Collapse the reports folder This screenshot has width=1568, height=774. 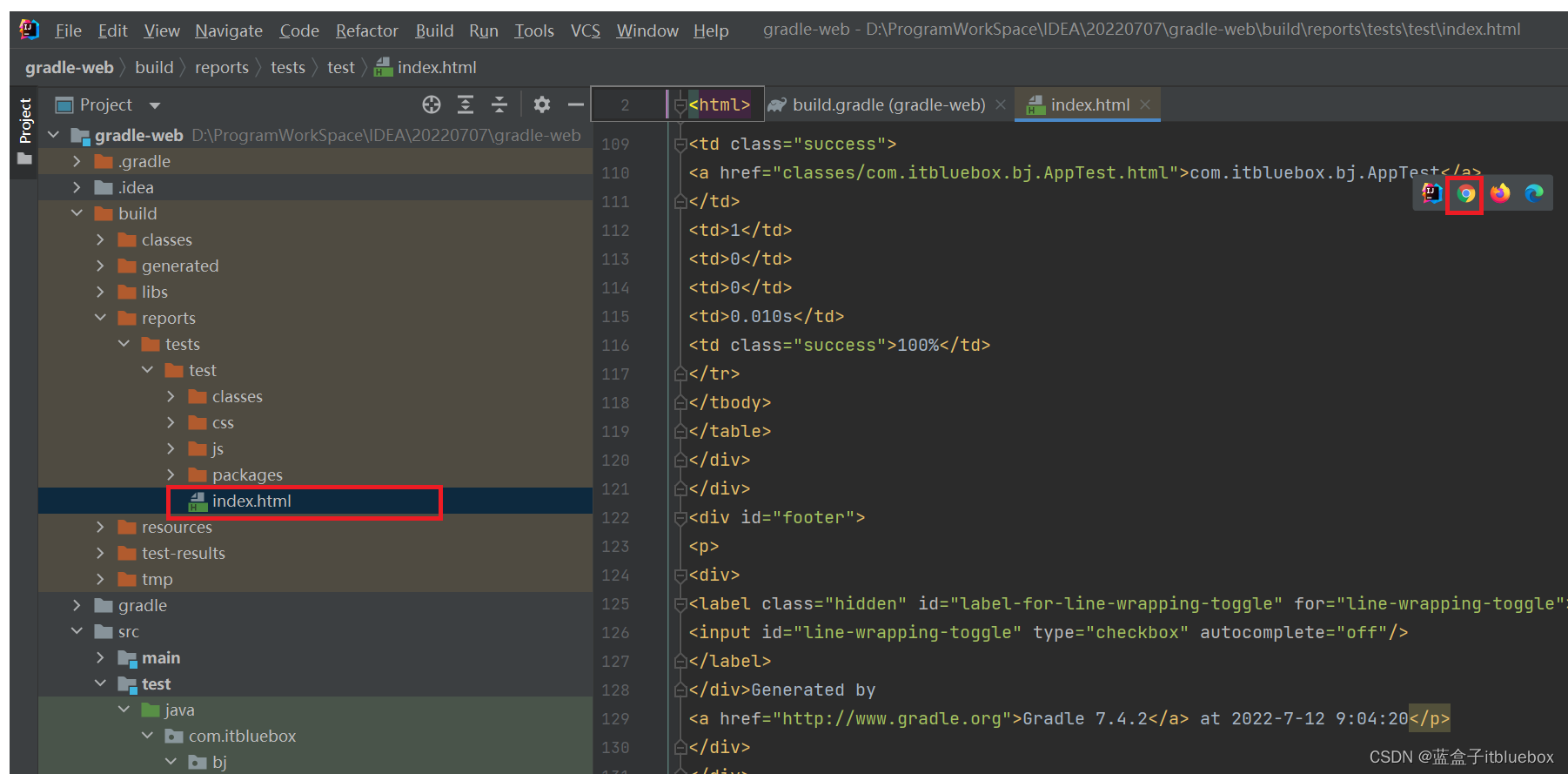click(100, 318)
